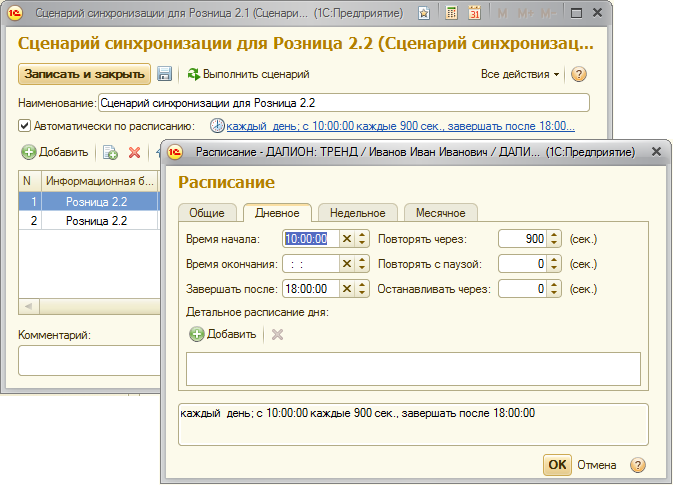Click the left arrow of table horizontal scrollbar
673x485 pixels.
29,306
